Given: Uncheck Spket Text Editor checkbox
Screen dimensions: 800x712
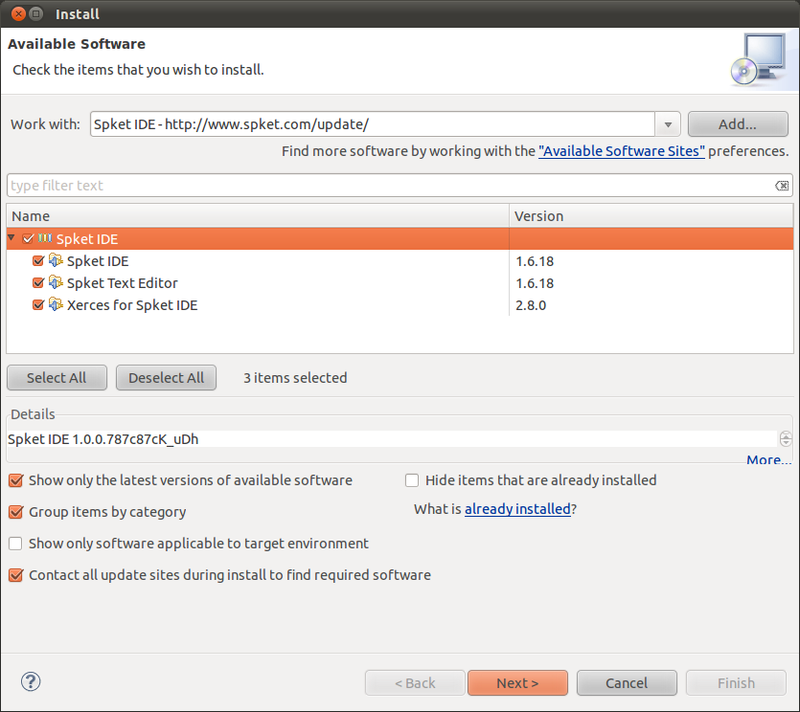Looking at the screenshot, I should click(38, 283).
